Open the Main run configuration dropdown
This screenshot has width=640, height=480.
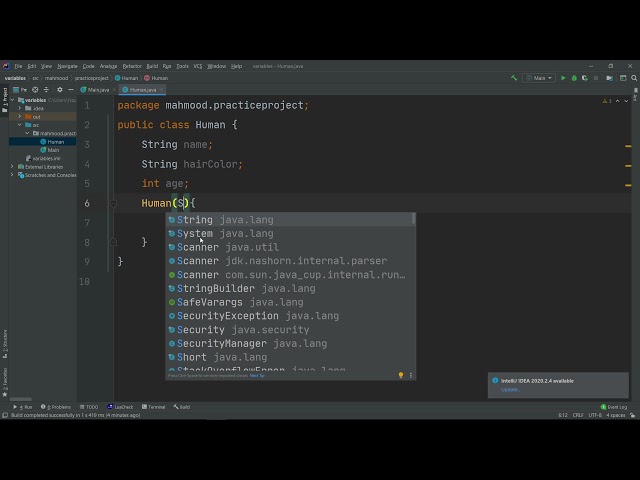[539, 78]
